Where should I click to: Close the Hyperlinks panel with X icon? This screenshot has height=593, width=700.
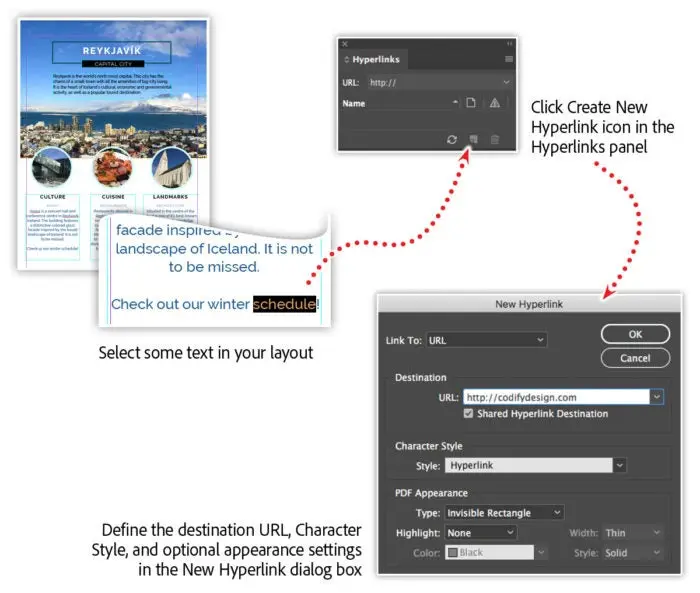pos(345,44)
